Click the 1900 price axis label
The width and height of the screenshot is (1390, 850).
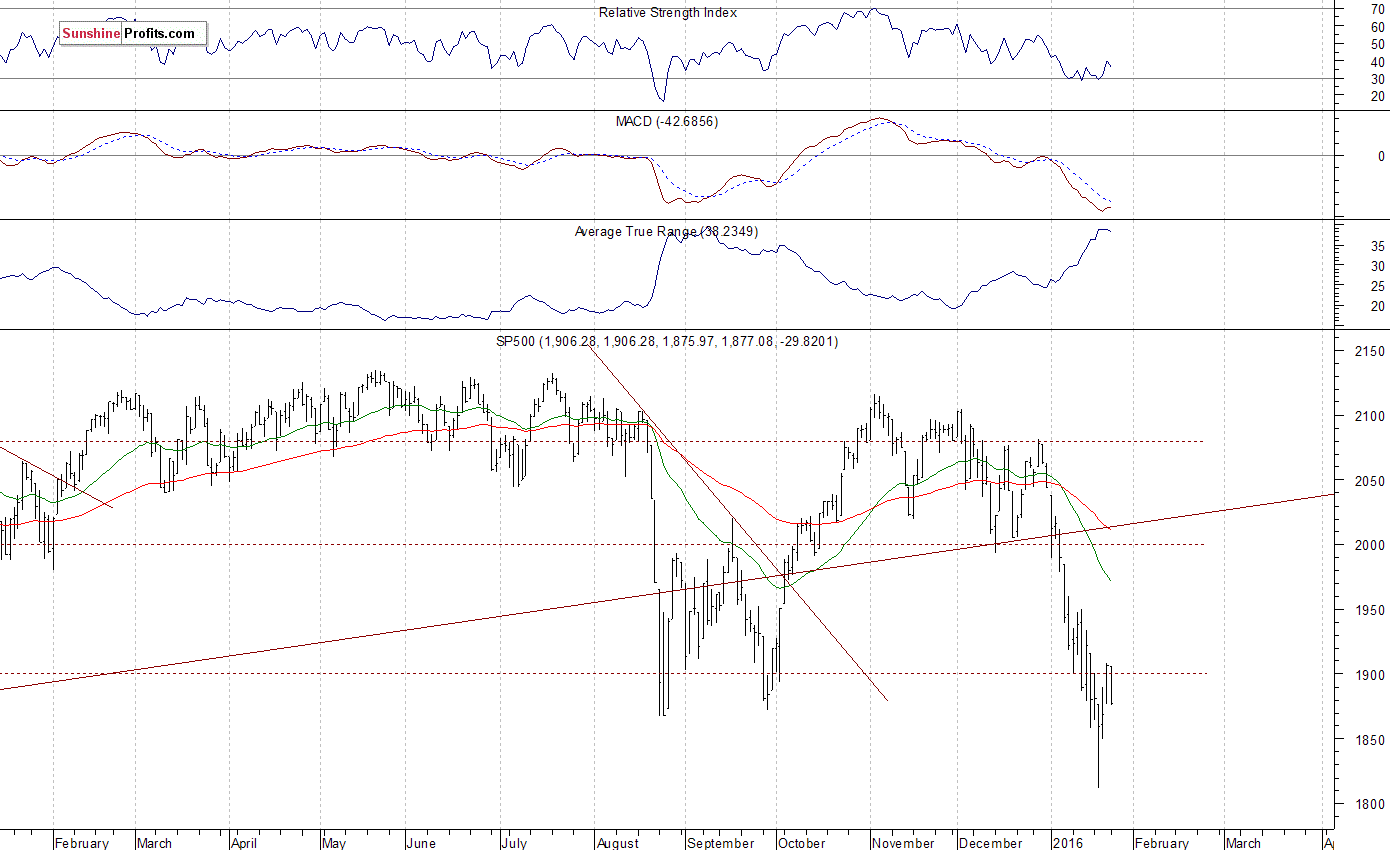point(1370,675)
